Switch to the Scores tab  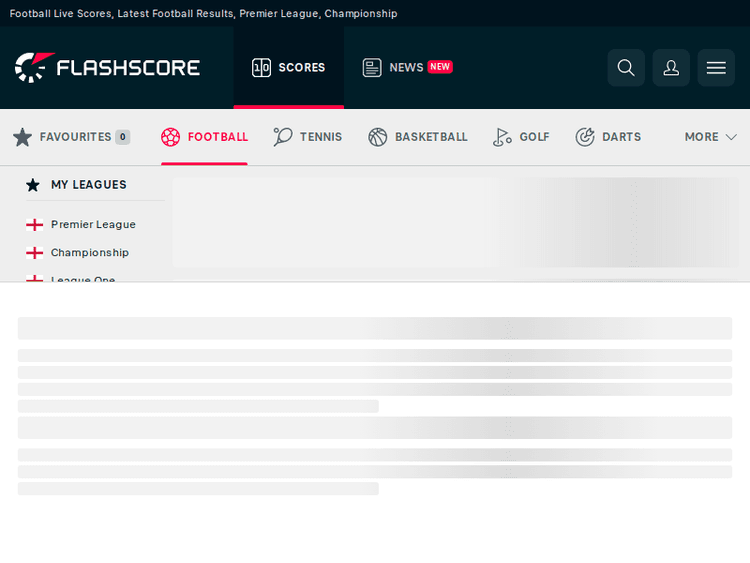click(x=288, y=67)
